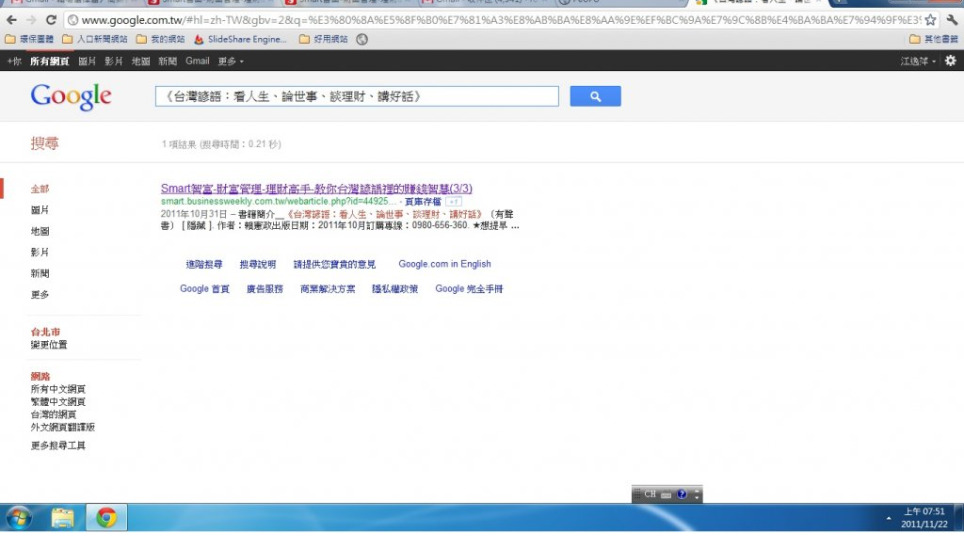
Task: Open the Chrome wrench menu
Action: click(x=951, y=20)
